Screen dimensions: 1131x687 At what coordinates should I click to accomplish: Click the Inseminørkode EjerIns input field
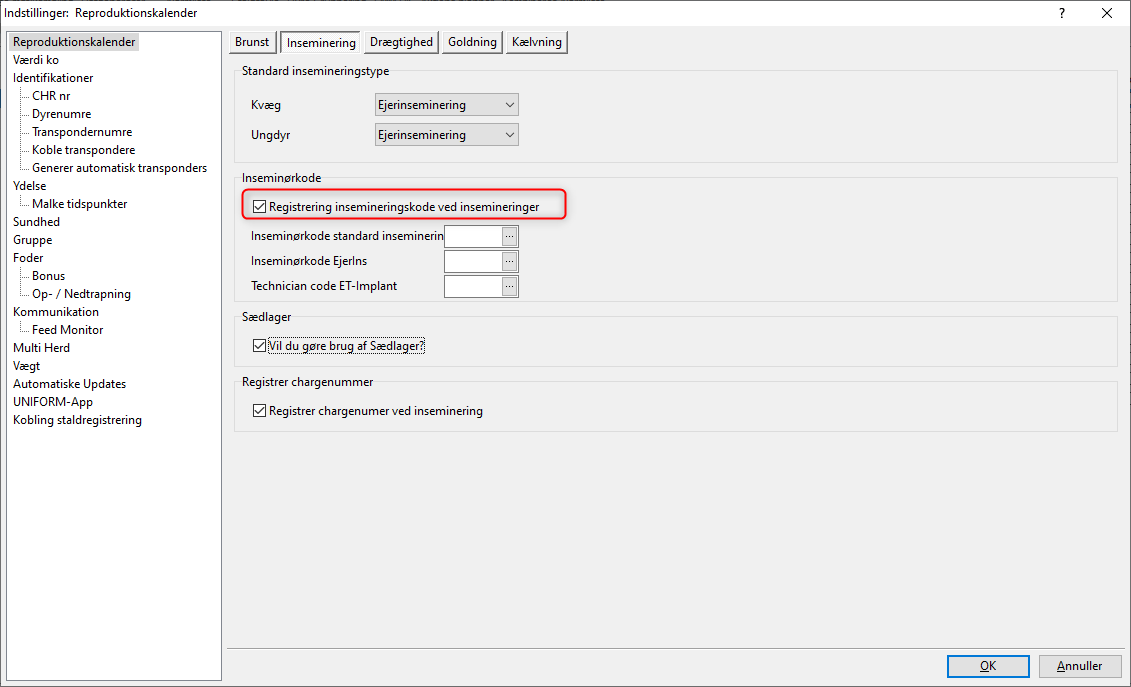473,261
